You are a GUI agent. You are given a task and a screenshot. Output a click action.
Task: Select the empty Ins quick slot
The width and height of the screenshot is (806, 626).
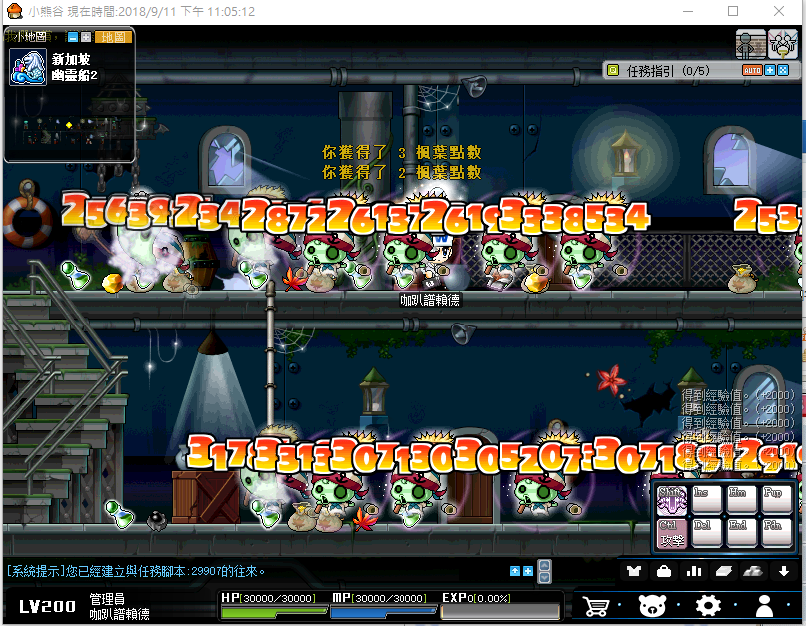pyautogui.click(x=707, y=500)
